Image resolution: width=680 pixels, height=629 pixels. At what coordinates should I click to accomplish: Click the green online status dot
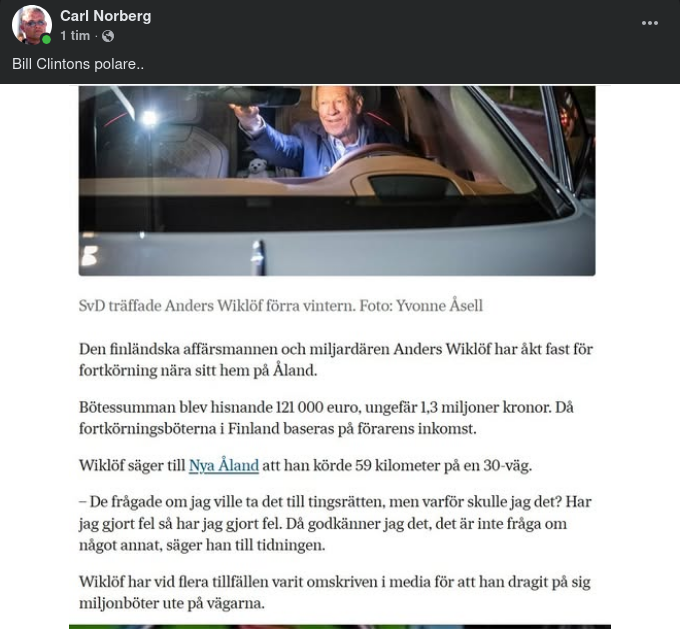(x=46, y=39)
